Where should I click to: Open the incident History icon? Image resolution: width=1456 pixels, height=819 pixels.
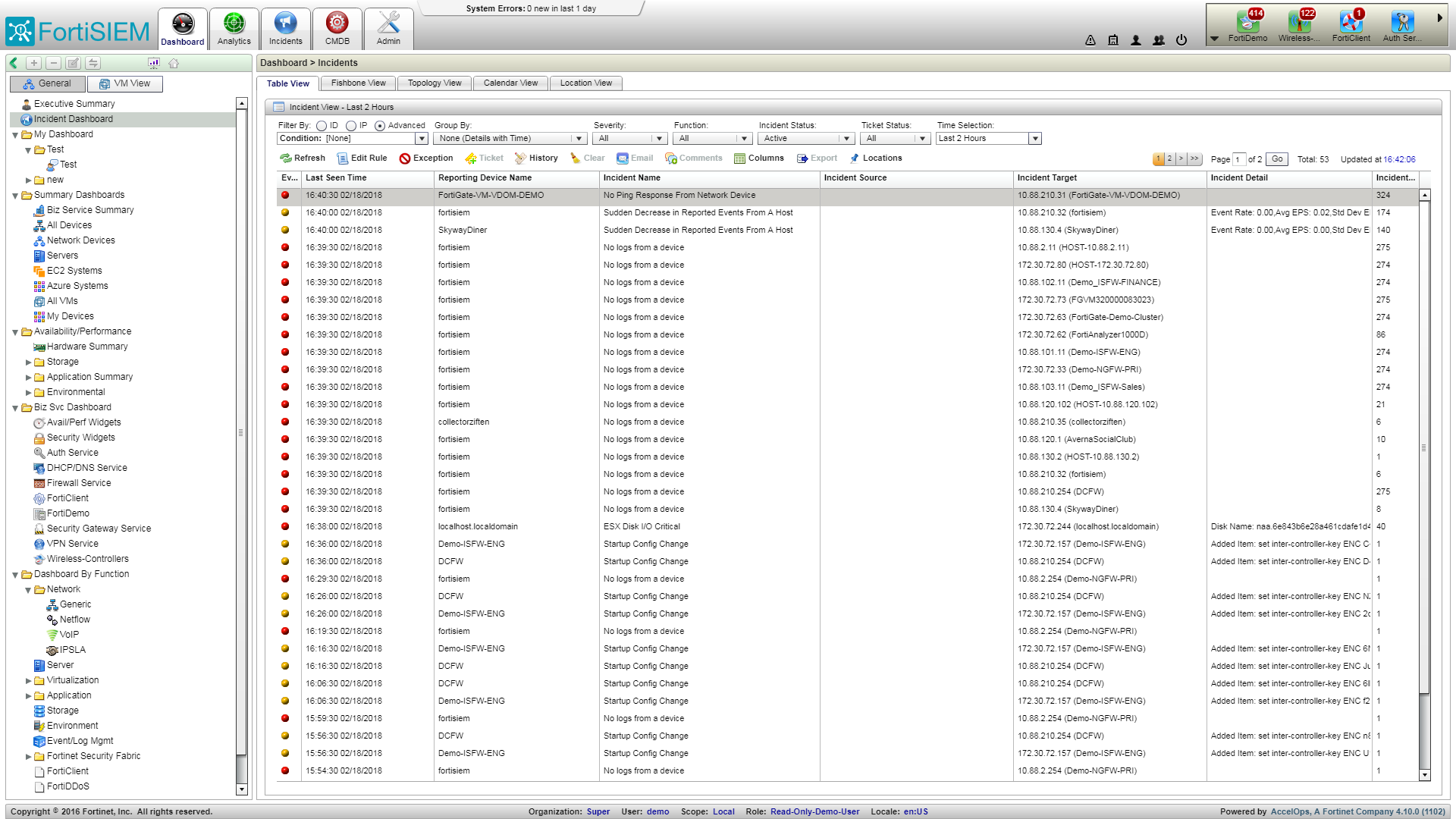point(520,158)
